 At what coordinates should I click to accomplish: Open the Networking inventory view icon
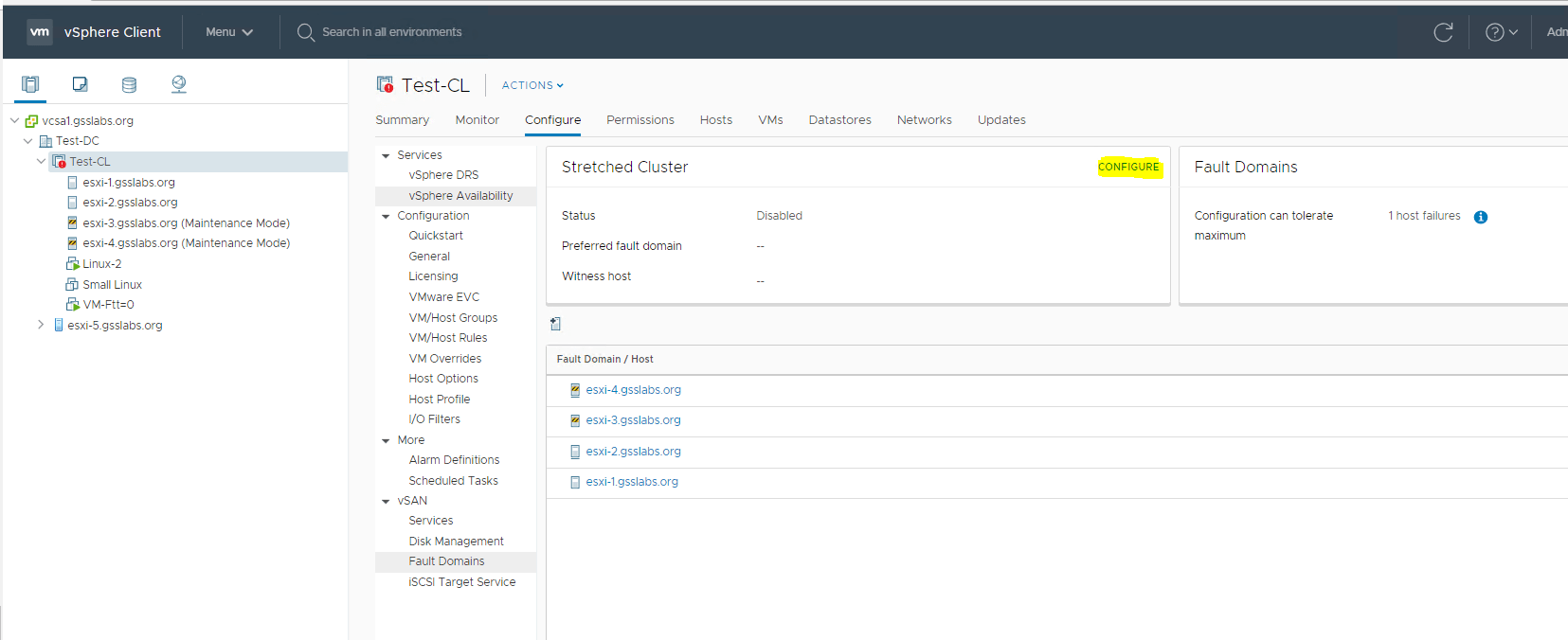pyautogui.click(x=178, y=84)
